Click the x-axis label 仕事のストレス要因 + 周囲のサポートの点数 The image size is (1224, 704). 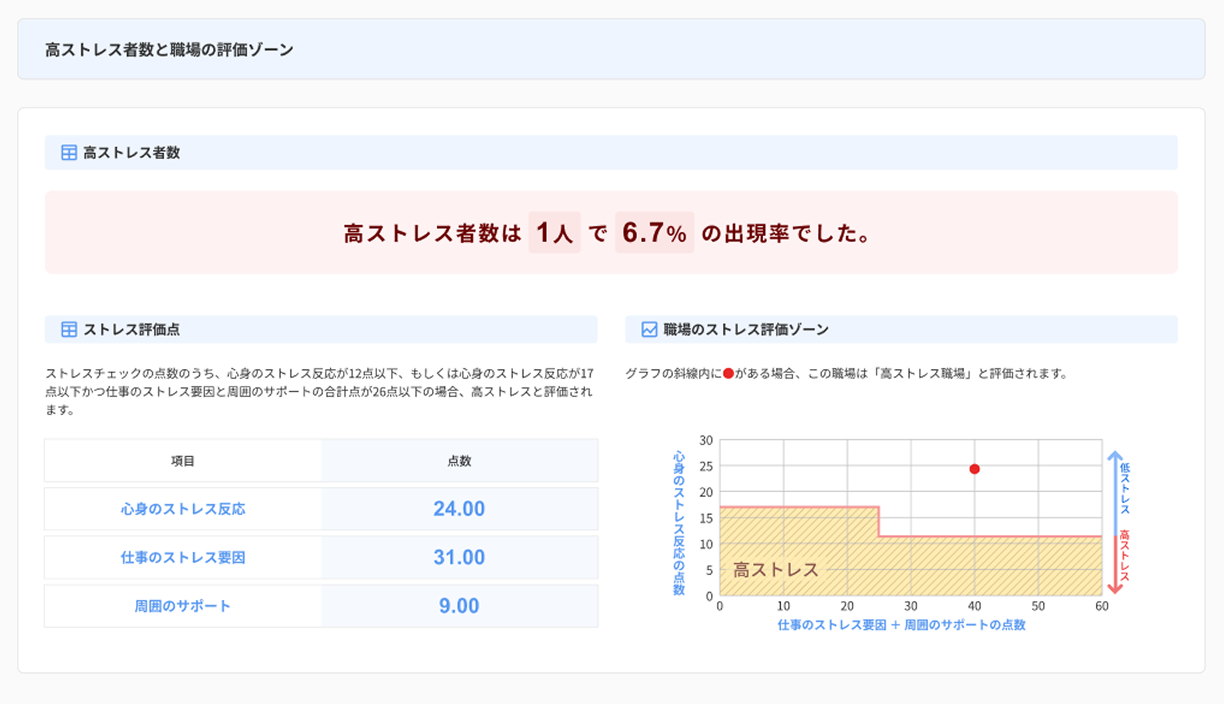(901, 625)
